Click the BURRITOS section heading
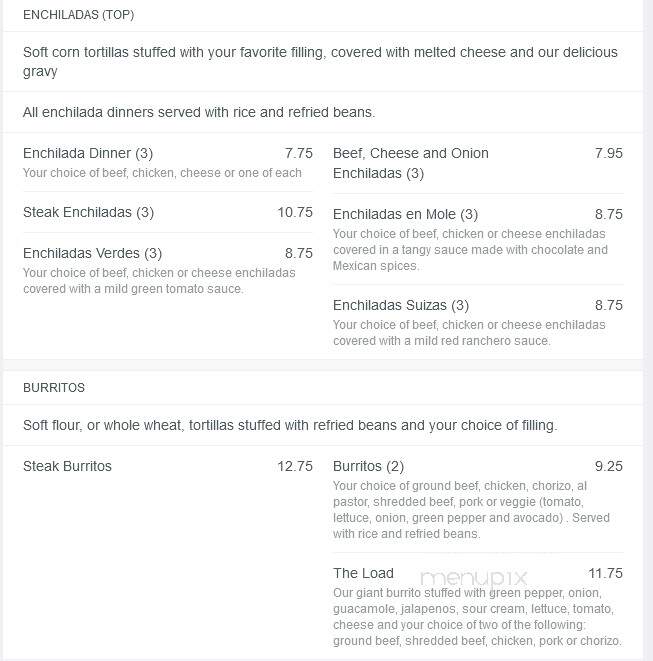 pyautogui.click(x=54, y=388)
